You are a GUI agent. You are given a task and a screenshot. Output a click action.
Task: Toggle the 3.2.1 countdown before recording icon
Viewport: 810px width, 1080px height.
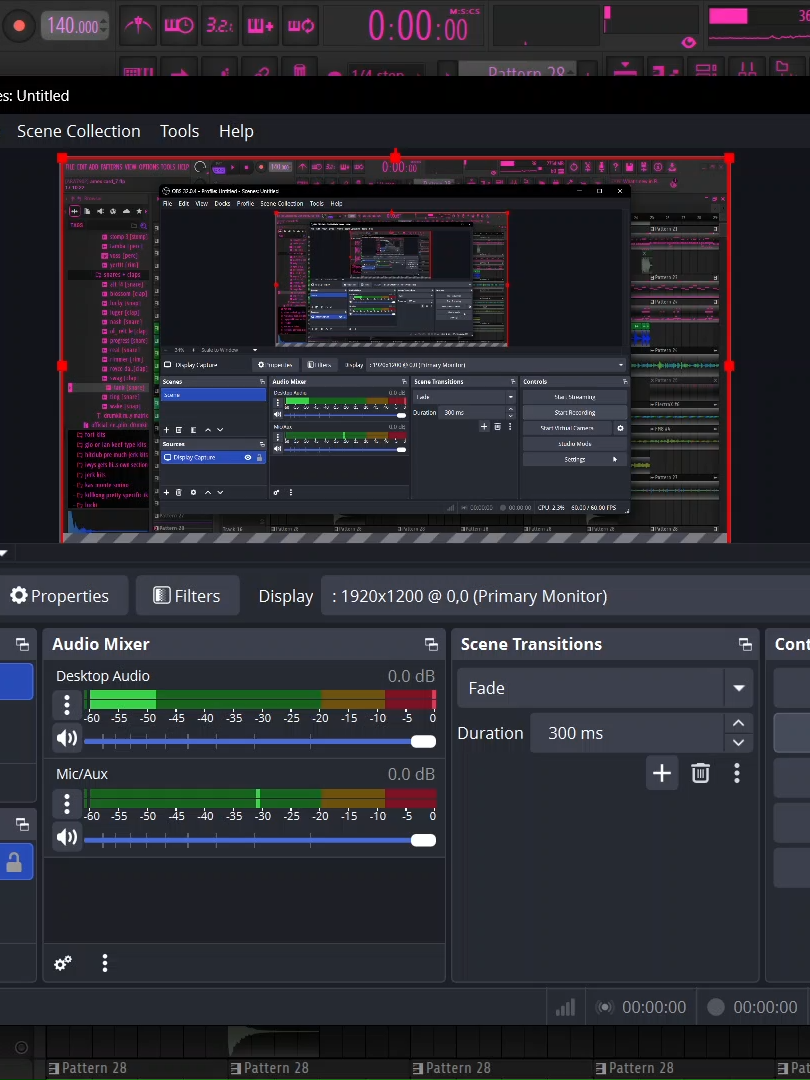tap(220, 26)
